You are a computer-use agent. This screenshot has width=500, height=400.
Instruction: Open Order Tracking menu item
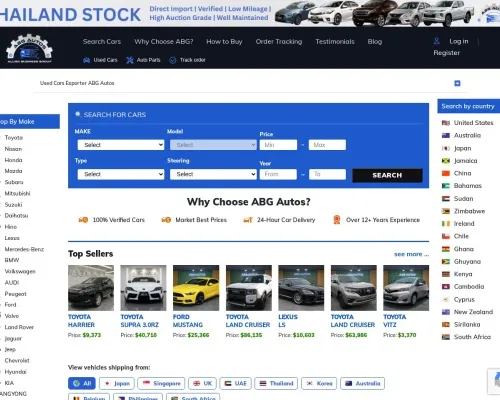point(279,42)
